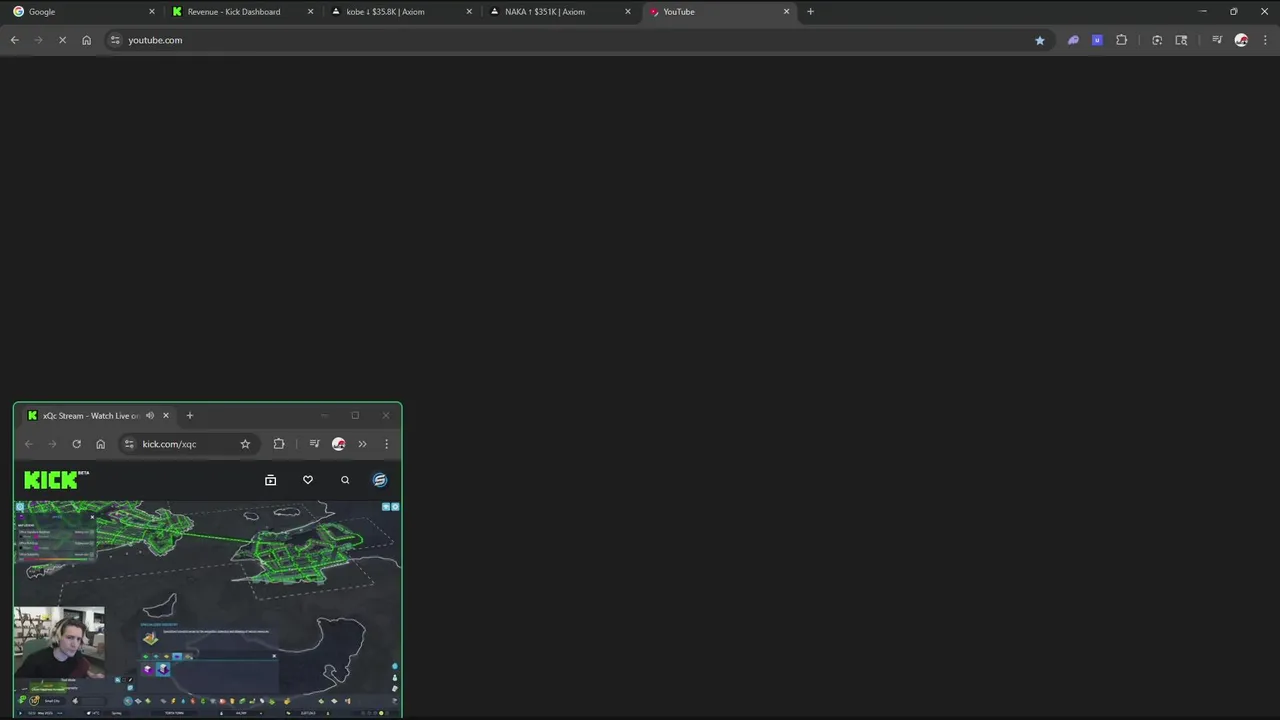
Task: Open new tab in Kick window
Action: pos(189,416)
